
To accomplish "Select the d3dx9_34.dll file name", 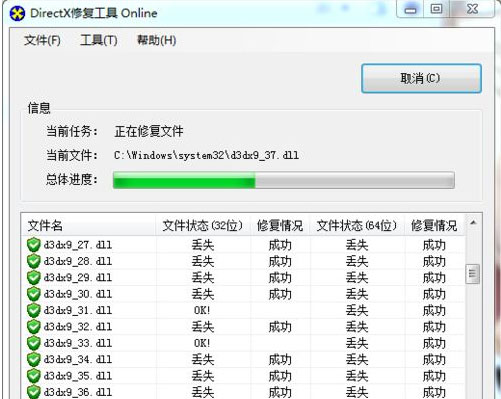I will click(x=78, y=359).
